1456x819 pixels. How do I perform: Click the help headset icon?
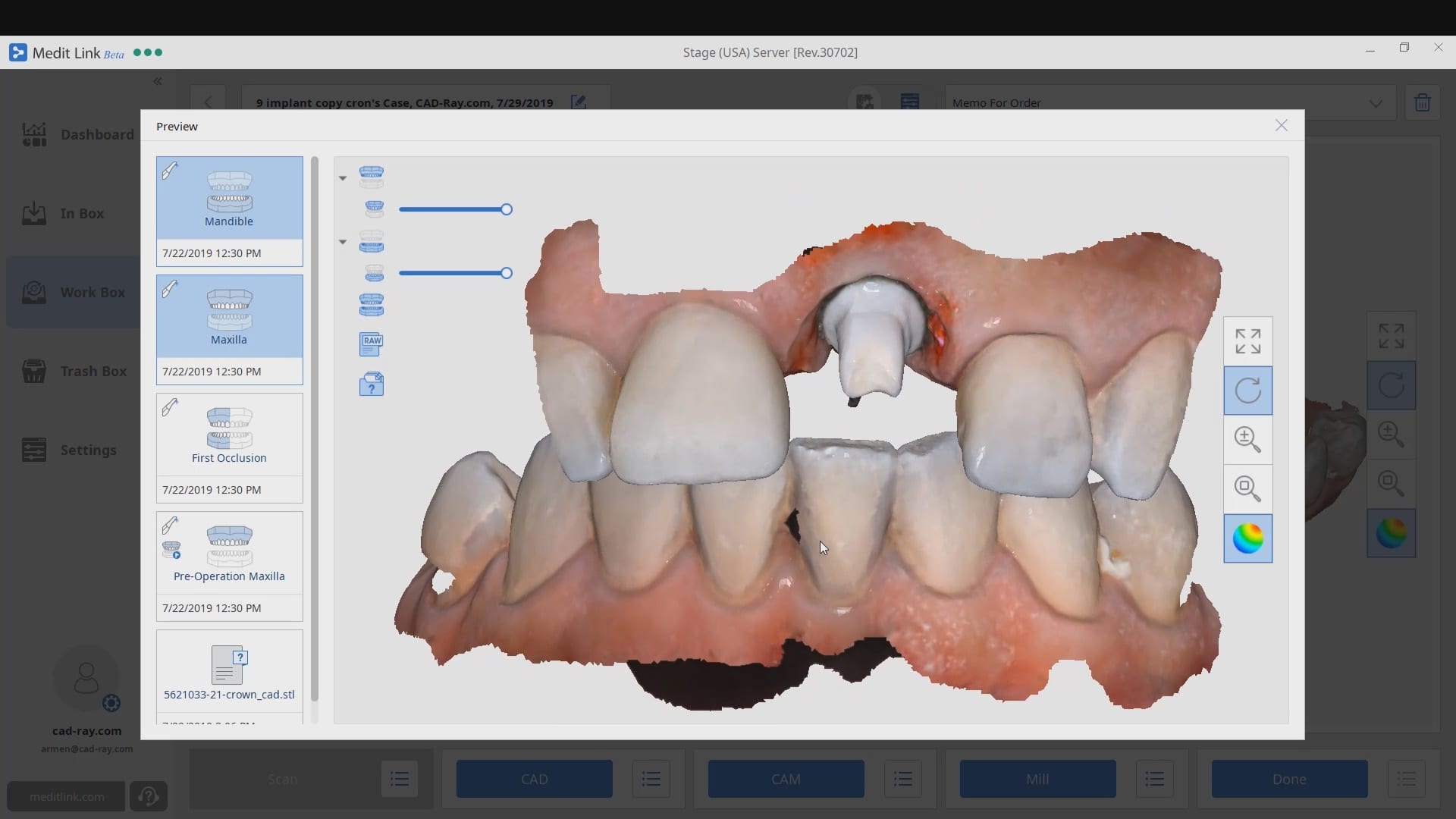[149, 796]
